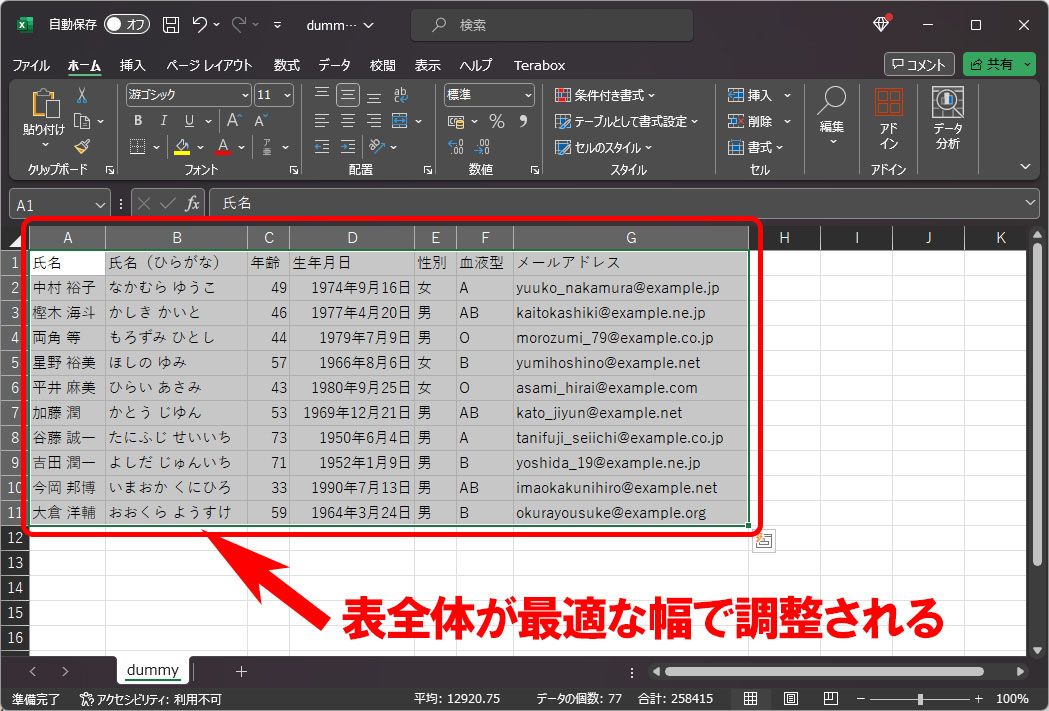1049x711 pixels.
Task: Click the save floppy disk icon
Action: 171,24
